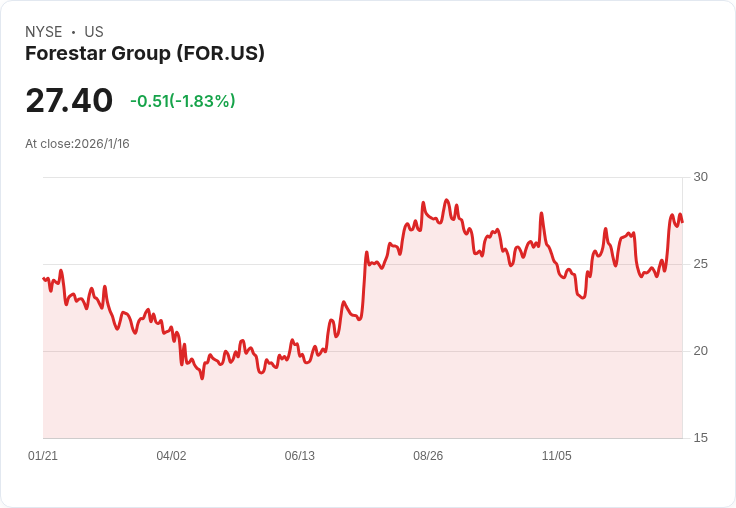Click the -0.51(-1.83%) price change

(182, 101)
